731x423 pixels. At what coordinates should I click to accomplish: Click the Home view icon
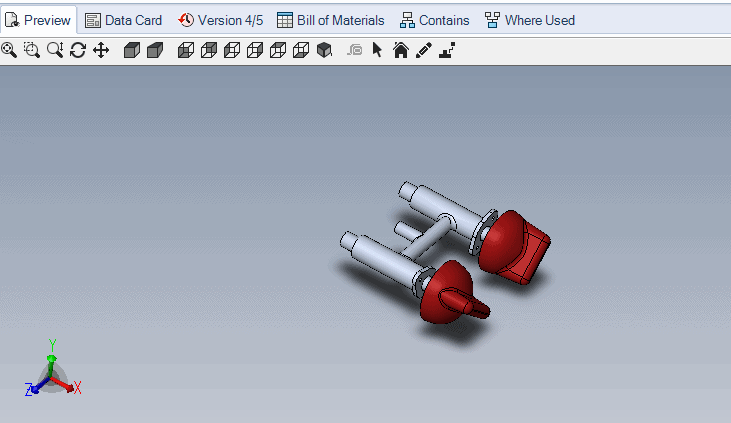(x=400, y=50)
